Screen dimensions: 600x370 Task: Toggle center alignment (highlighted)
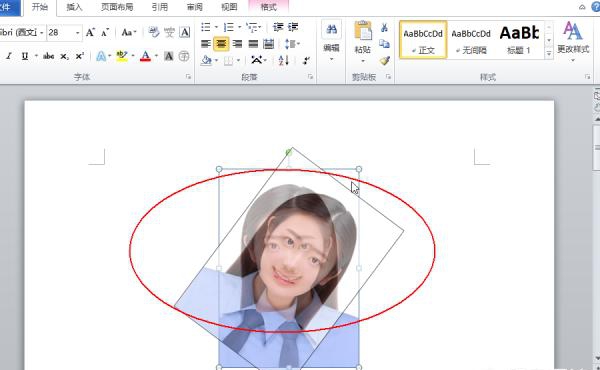pyautogui.click(x=221, y=44)
